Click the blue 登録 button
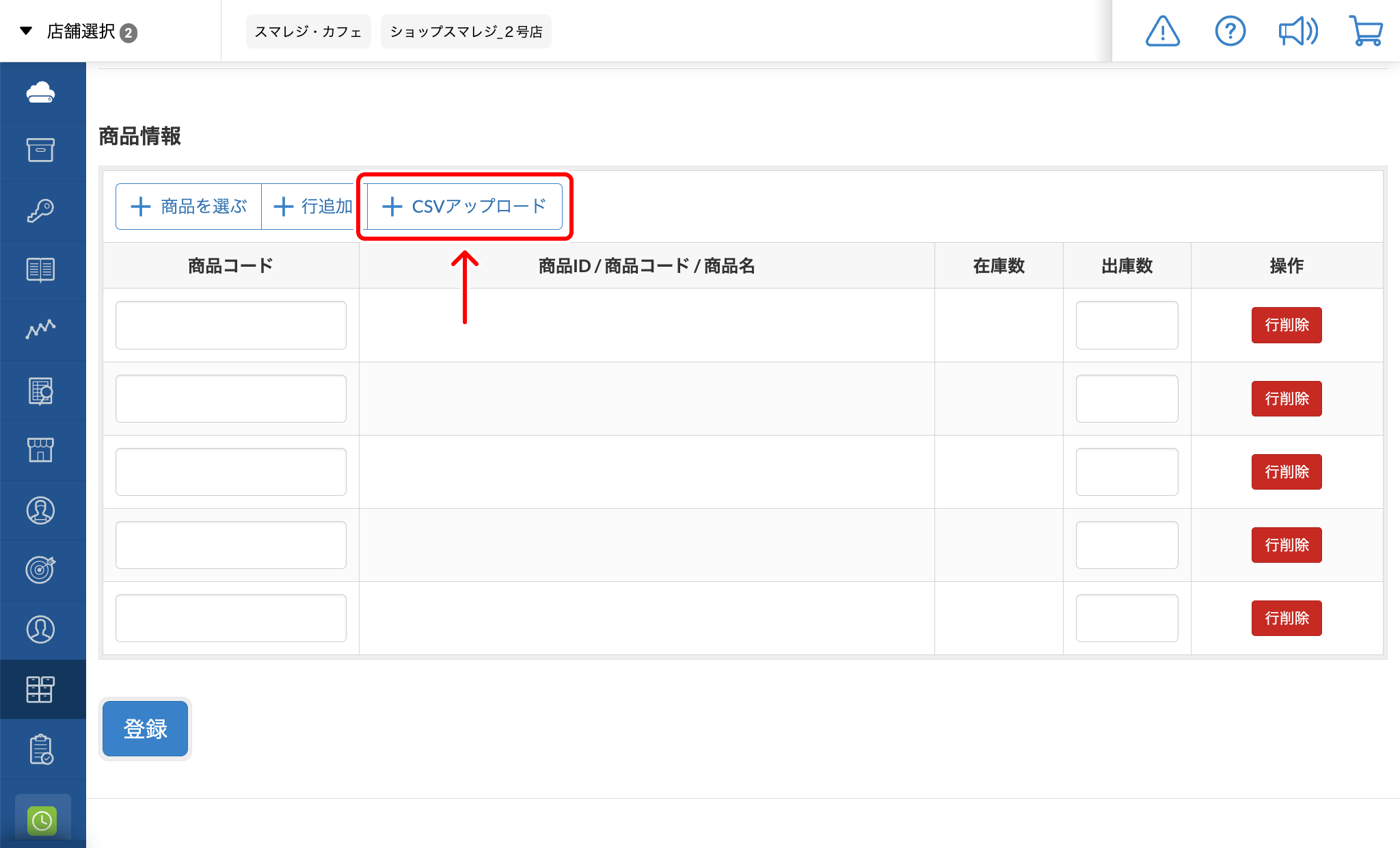Screen dimensions: 1400x848 (x=145, y=729)
